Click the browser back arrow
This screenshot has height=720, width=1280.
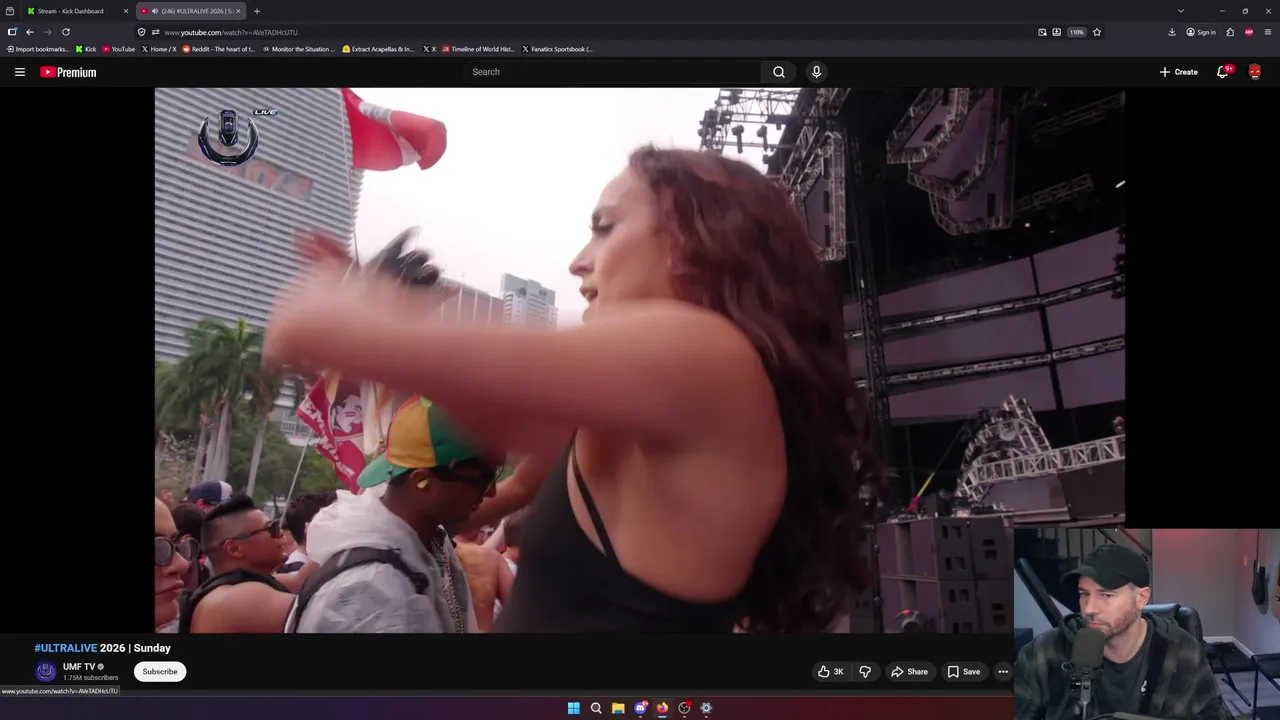point(30,32)
